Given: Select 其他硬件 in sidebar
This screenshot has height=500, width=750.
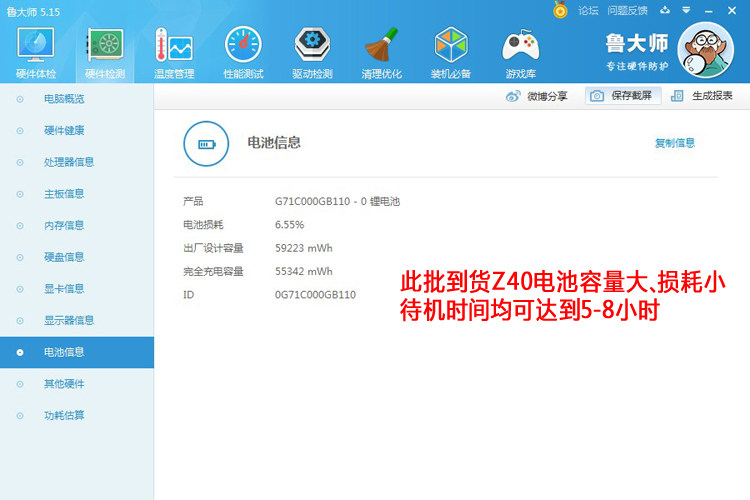Looking at the screenshot, I should [77, 384].
